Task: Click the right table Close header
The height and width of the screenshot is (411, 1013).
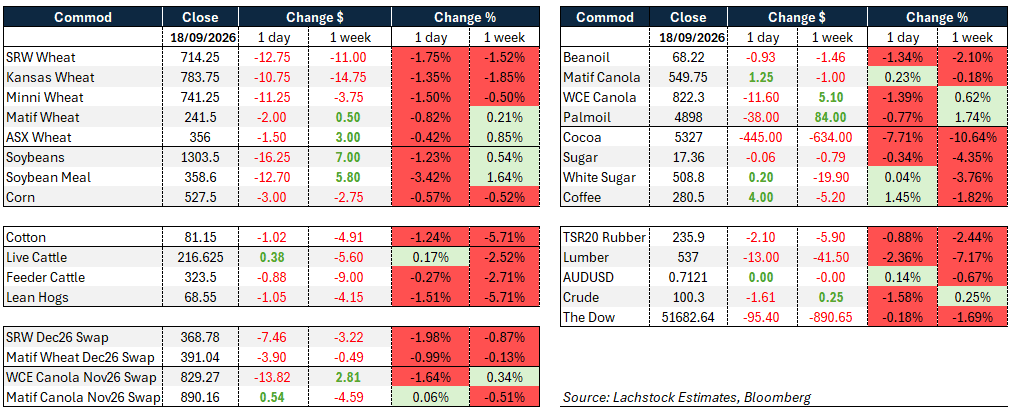Action: point(687,17)
